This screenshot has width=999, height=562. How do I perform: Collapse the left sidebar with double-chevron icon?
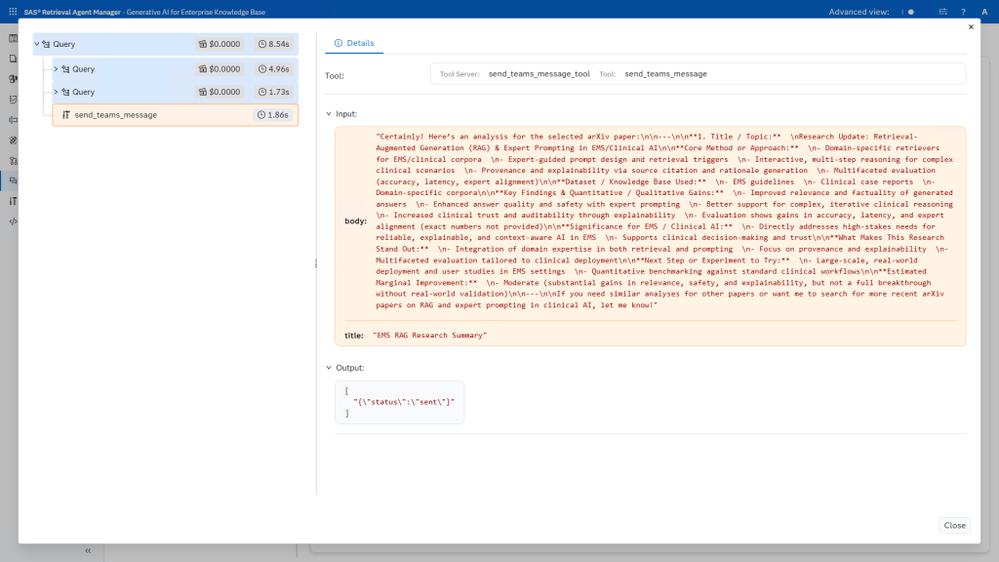(88, 551)
